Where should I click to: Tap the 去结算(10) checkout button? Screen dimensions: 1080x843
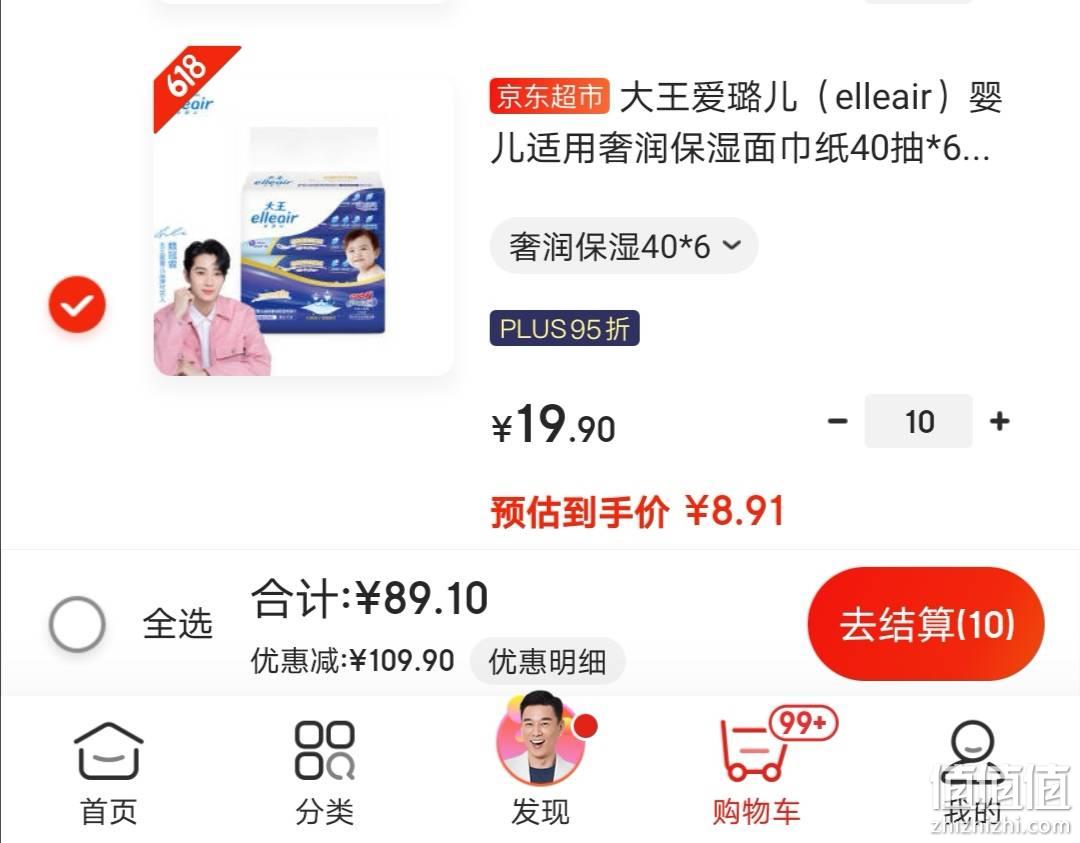[x=926, y=624]
